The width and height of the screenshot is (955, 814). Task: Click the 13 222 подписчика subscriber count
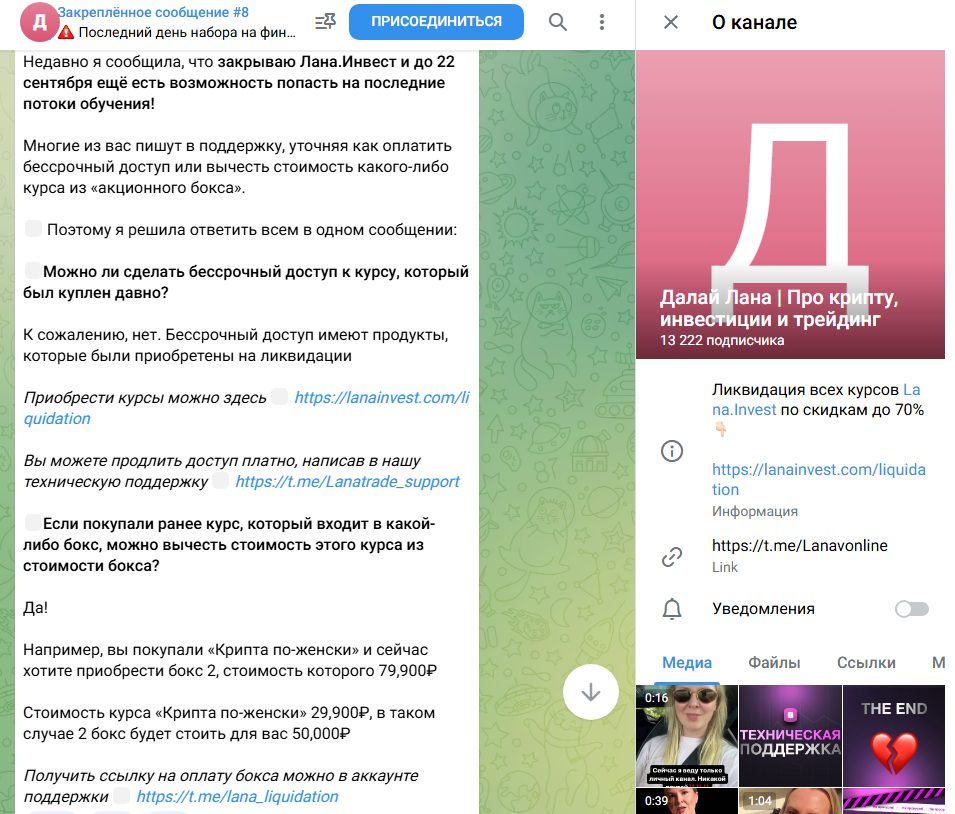click(x=722, y=341)
